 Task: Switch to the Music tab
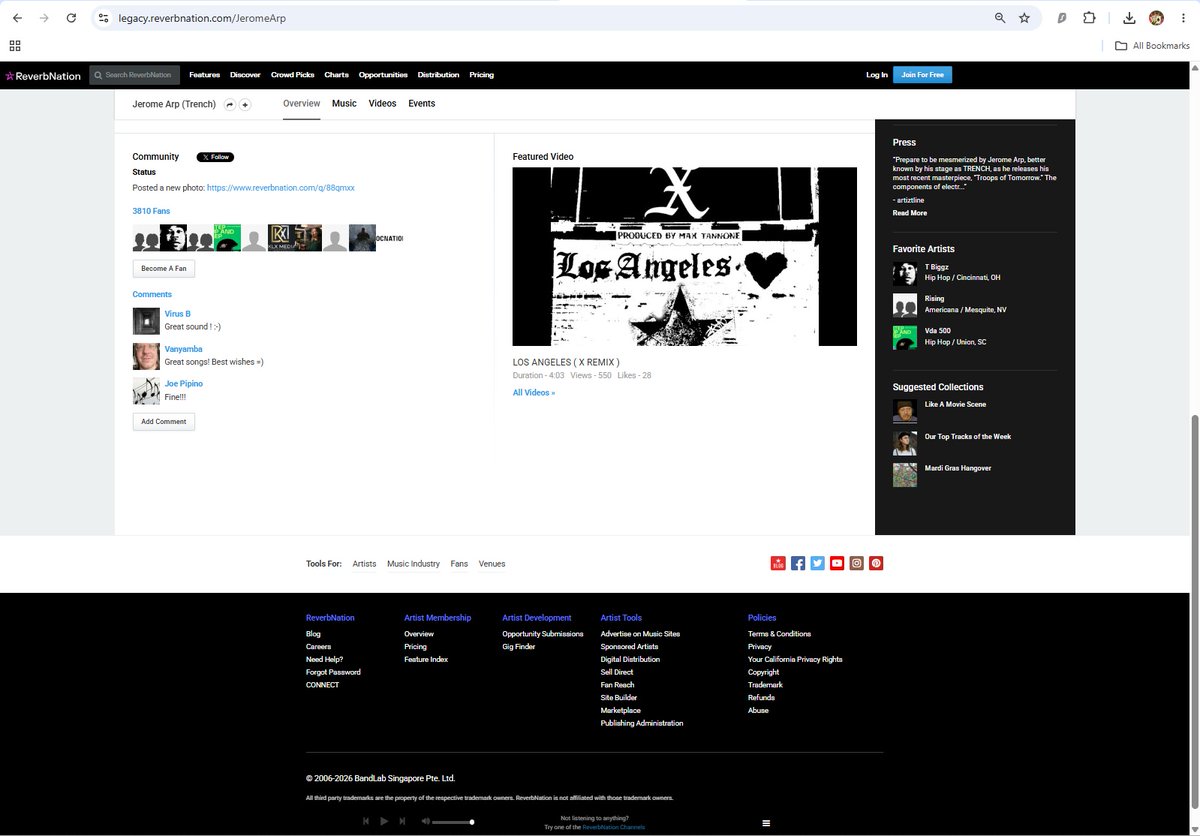(x=344, y=104)
